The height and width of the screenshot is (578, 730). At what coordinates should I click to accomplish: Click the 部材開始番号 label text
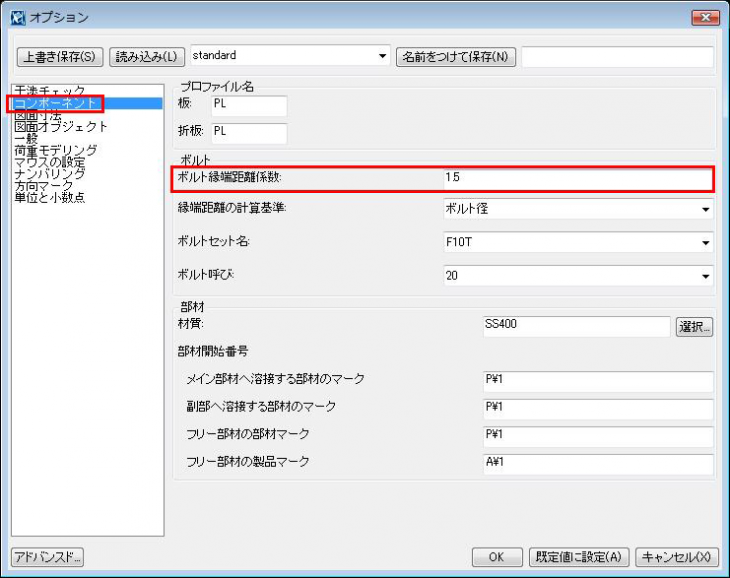[213, 351]
